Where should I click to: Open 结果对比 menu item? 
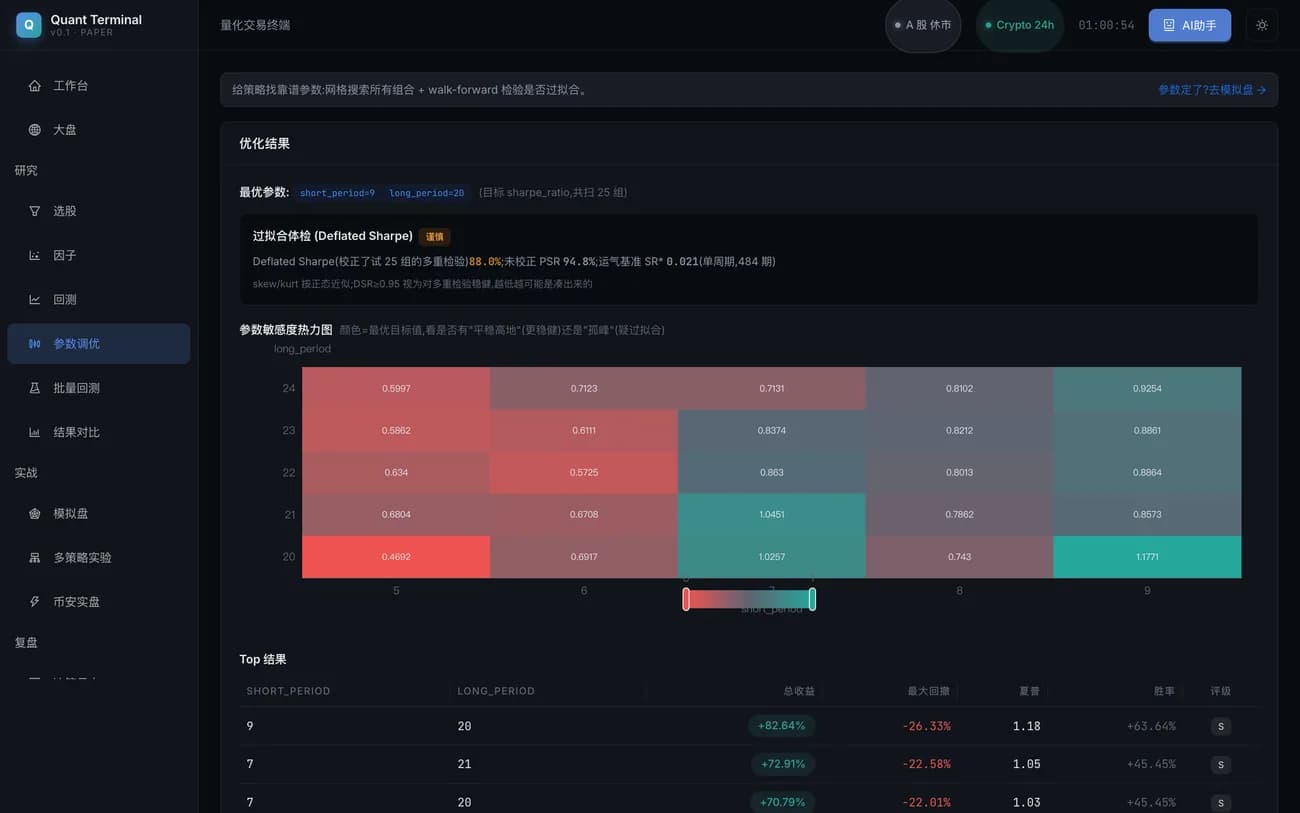(x=98, y=432)
